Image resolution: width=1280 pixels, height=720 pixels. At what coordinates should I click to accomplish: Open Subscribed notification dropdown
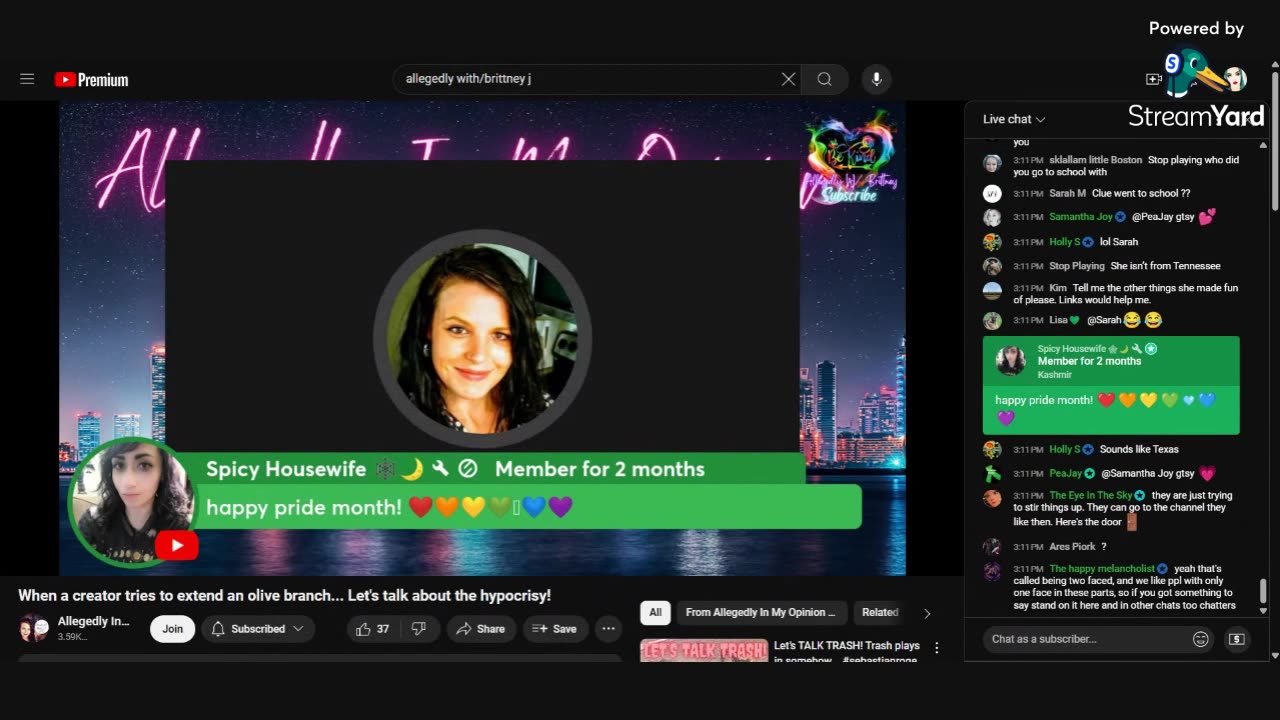(258, 629)
